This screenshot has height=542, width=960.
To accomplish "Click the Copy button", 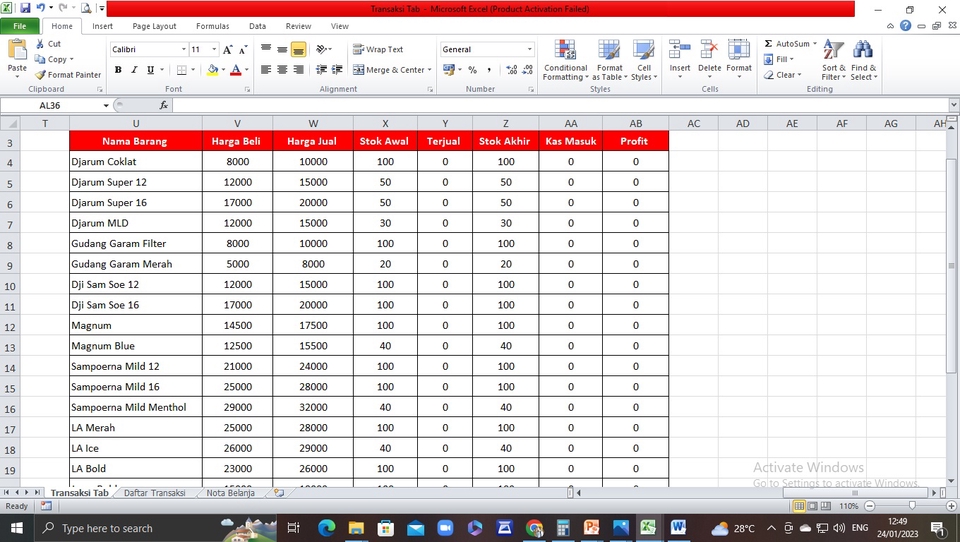I will tap(53, 59).
